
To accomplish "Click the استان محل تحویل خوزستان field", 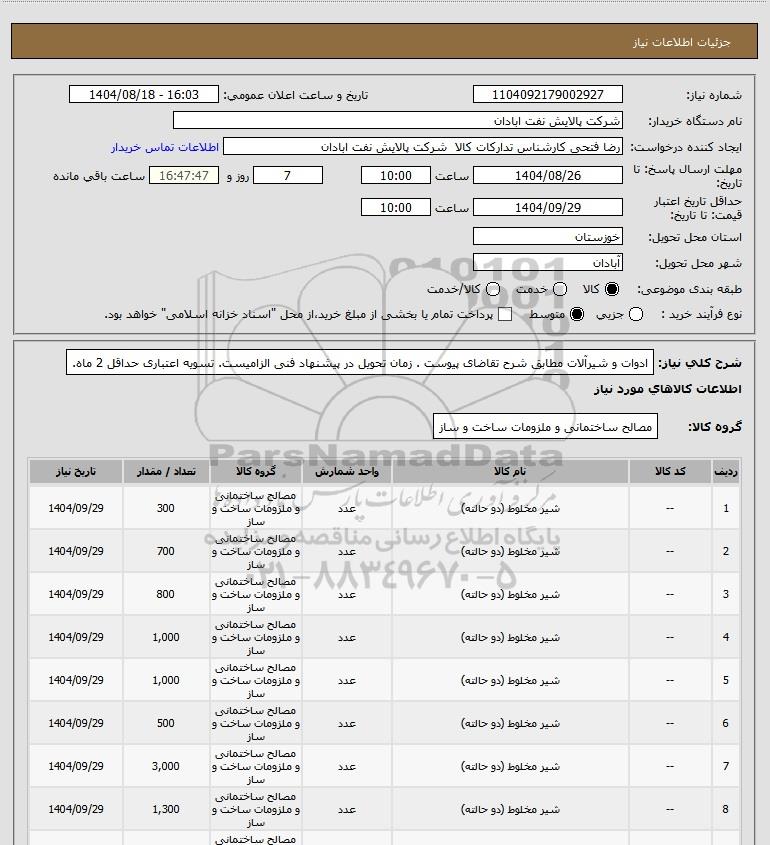I will (547, 237).
